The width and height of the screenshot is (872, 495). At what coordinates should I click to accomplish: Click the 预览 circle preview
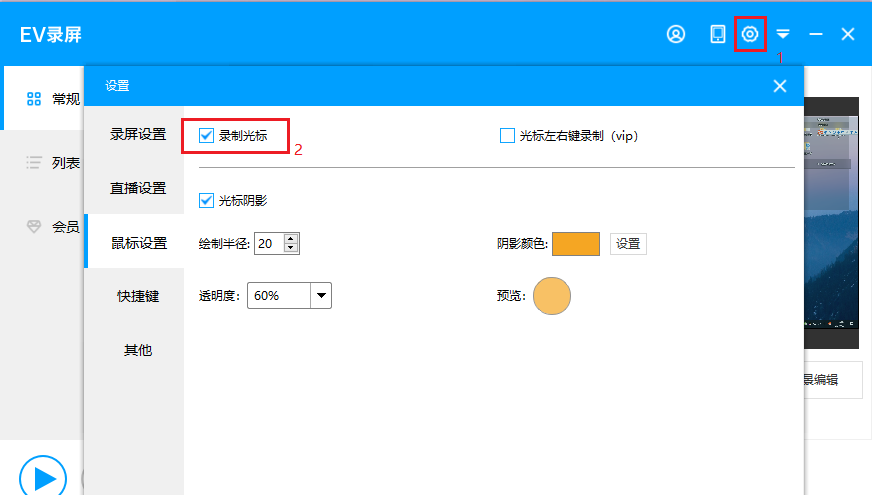coord(552,296)
